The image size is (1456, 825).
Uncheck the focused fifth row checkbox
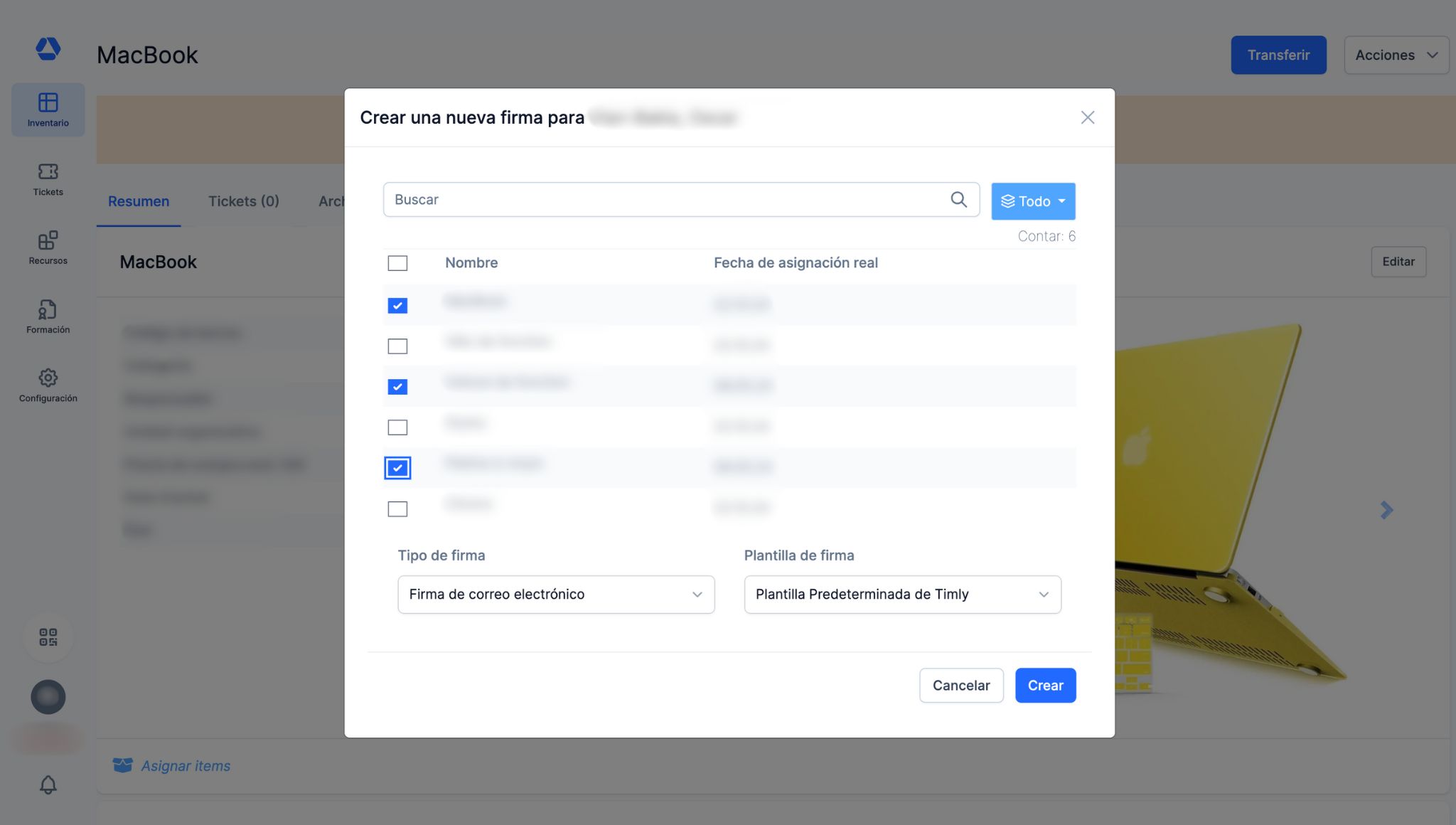pyautogui.click(x=397, y=468)
